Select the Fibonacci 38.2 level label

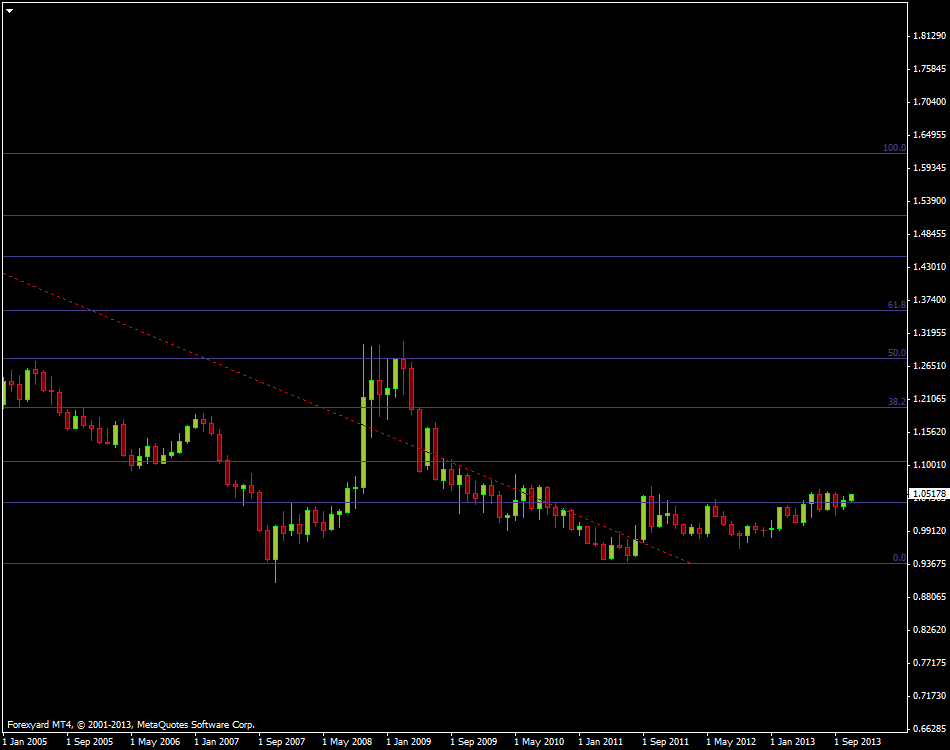pyautogui.click(x=896, y=401)
